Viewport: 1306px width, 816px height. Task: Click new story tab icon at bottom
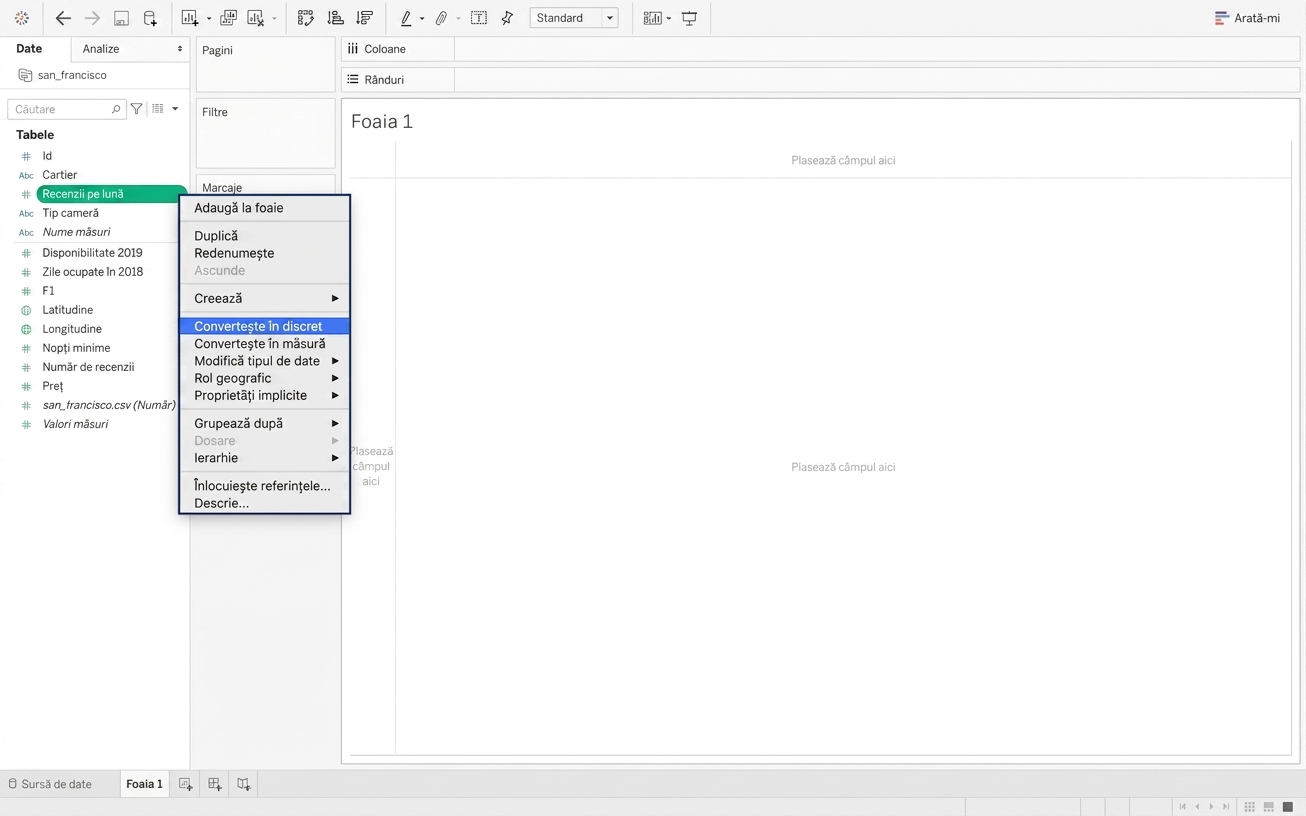coord(243,784)
